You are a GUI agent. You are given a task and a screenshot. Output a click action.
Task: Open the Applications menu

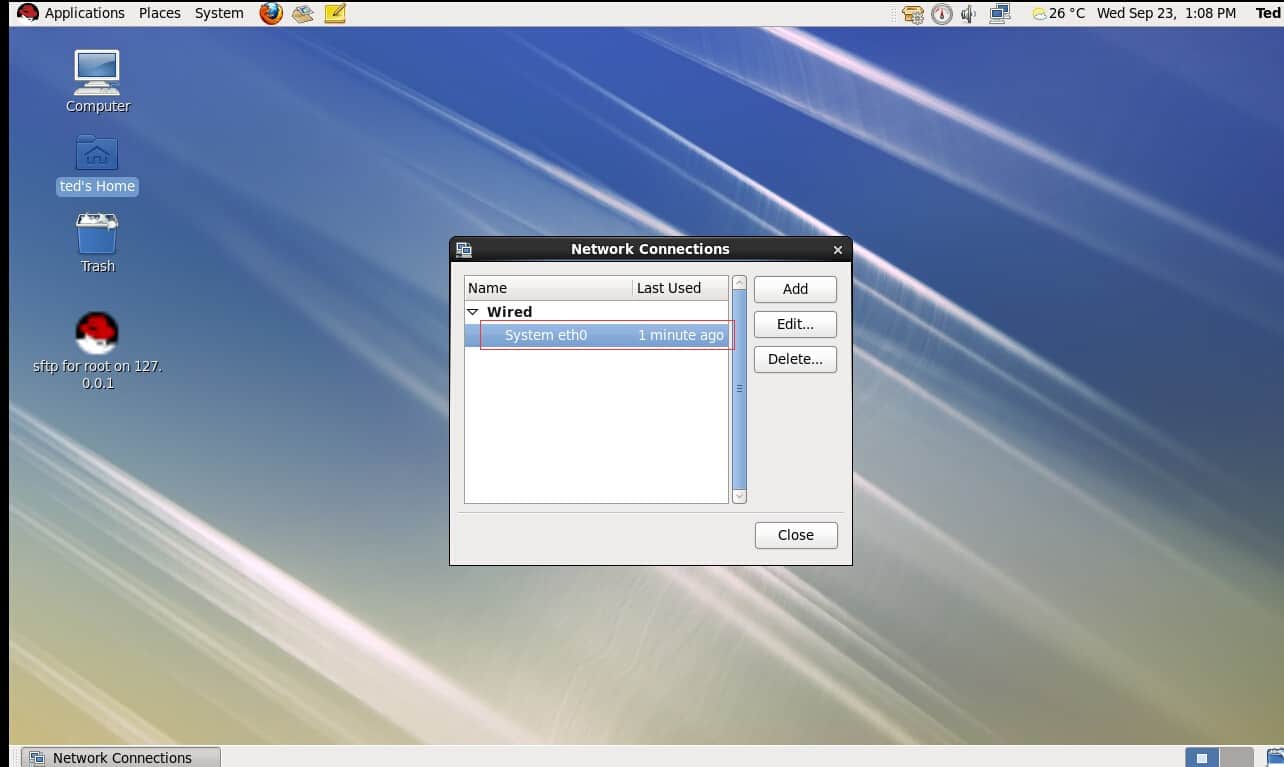tap(84, 13)
